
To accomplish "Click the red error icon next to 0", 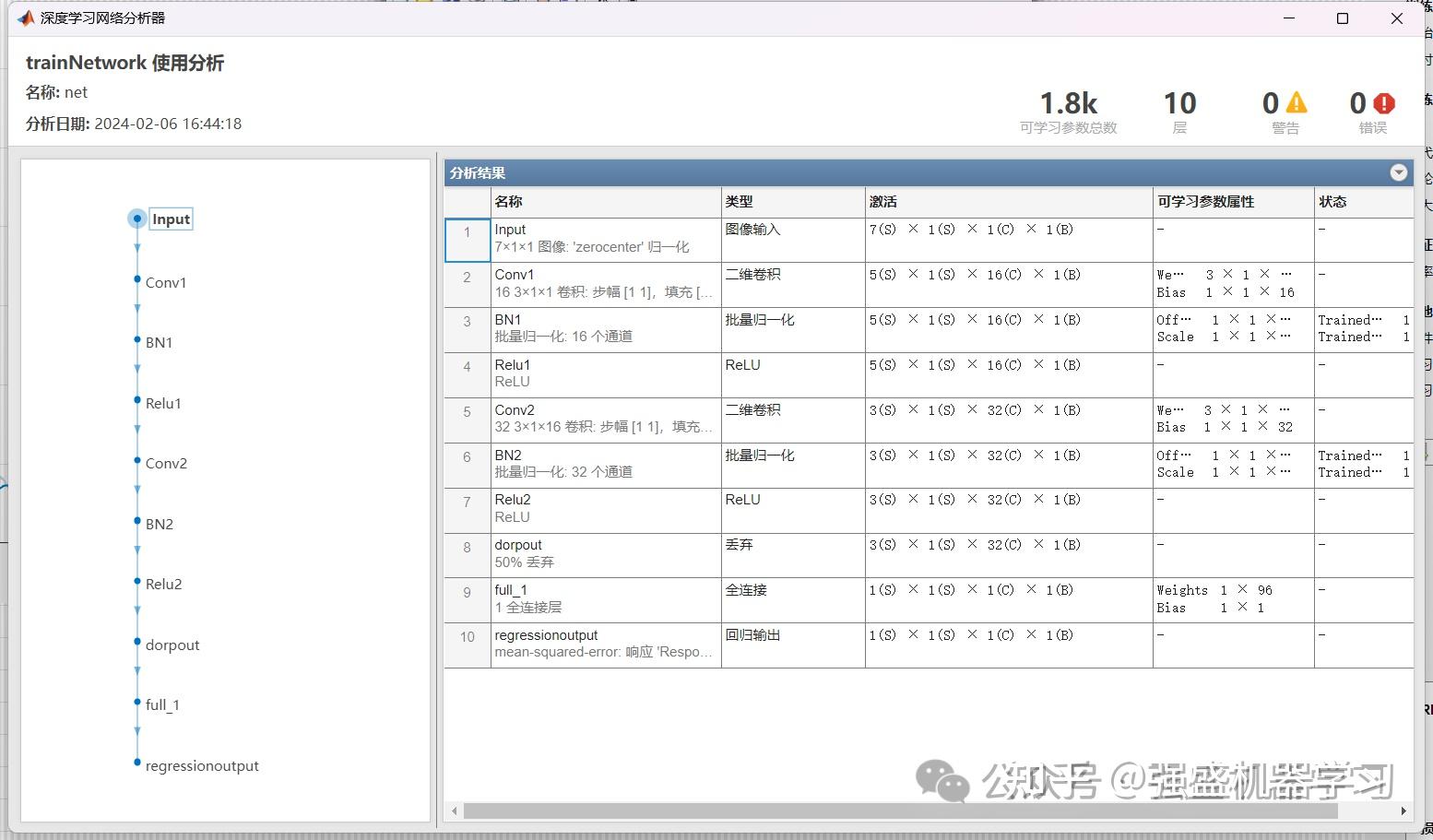I will 1383,103.
